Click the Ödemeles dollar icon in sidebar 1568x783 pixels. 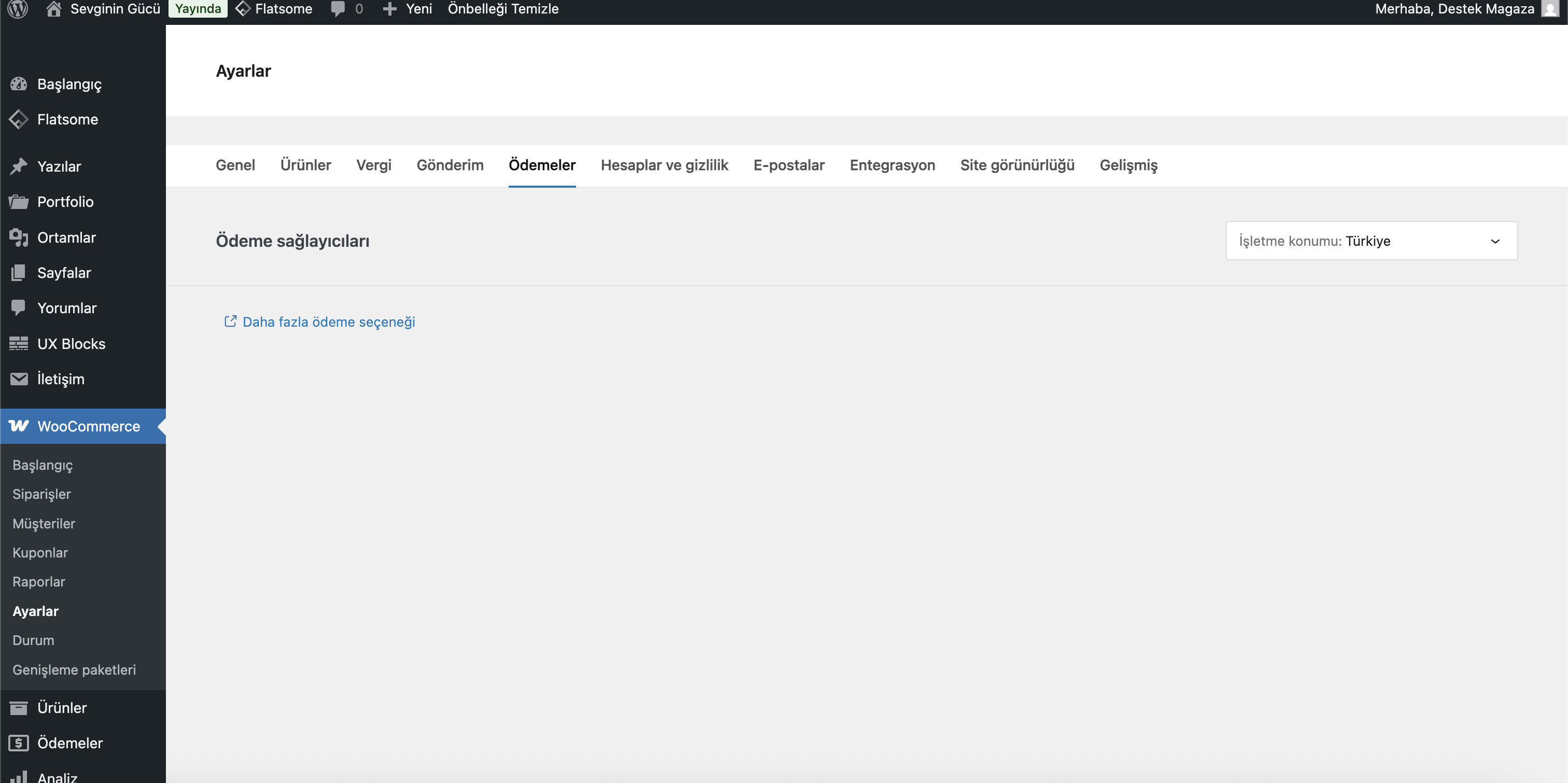pos(19,743)
